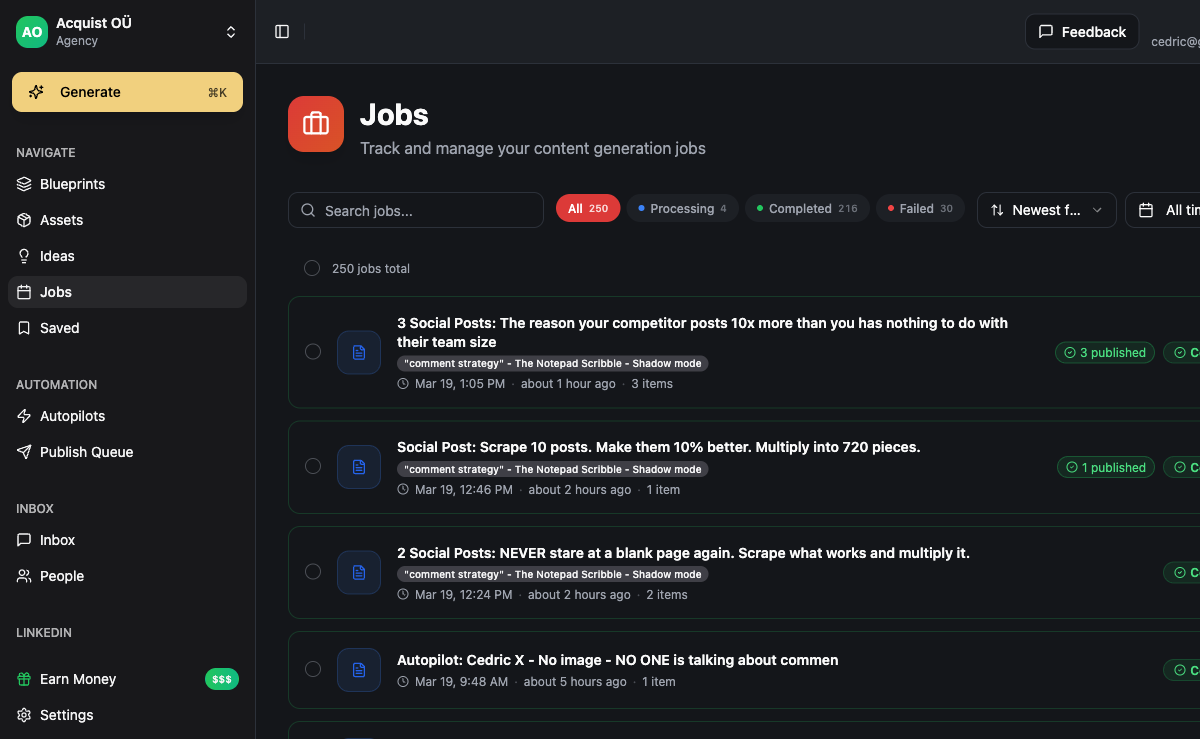Click the Mar 19, 1:05 PM timestamp

click(x=460, y=384)
